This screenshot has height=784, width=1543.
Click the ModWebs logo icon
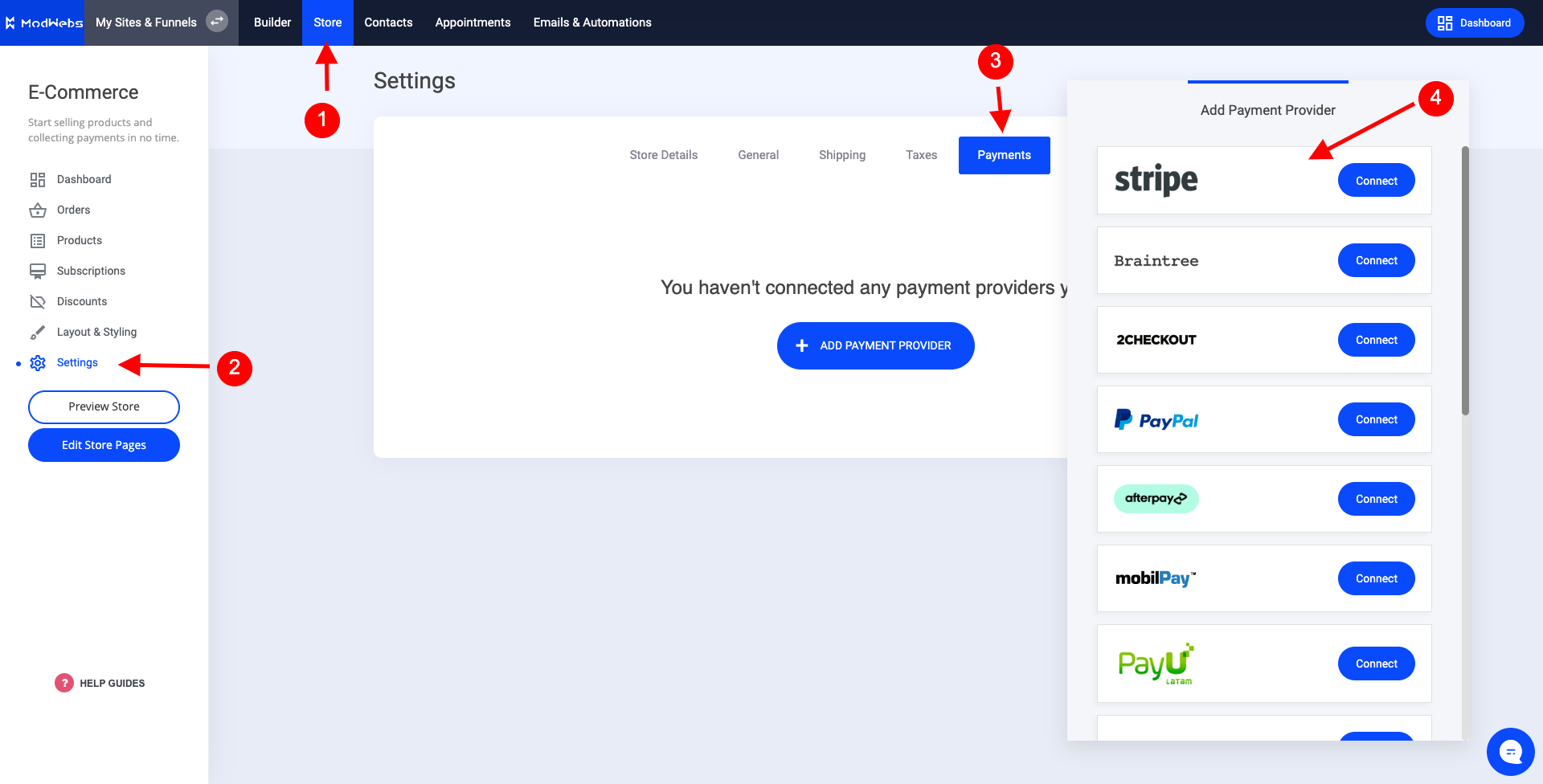pos(10,22)
